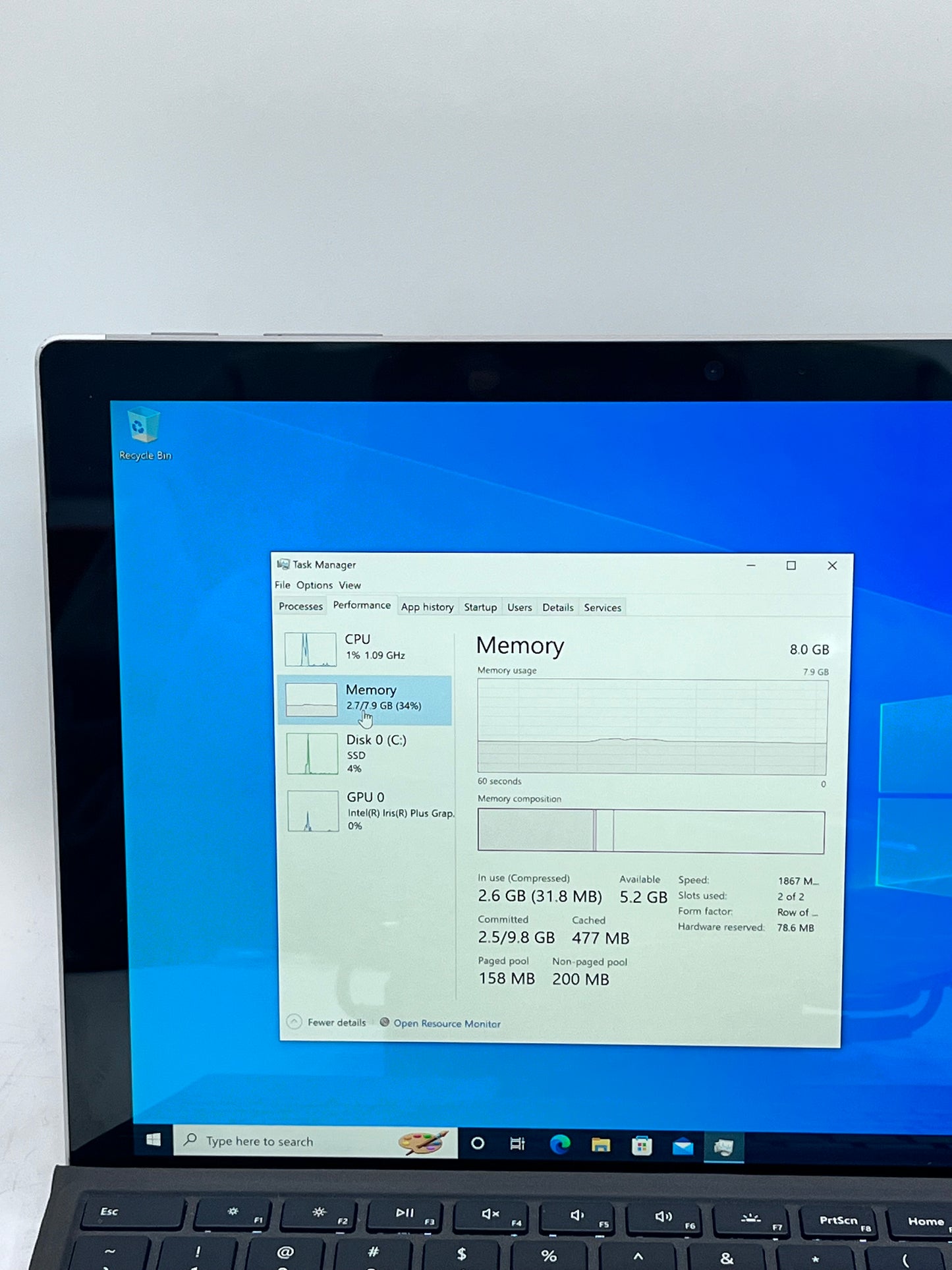Select the GPU 0 graph thumbnail
This screenshot has width=952, height=1270.
313,811
